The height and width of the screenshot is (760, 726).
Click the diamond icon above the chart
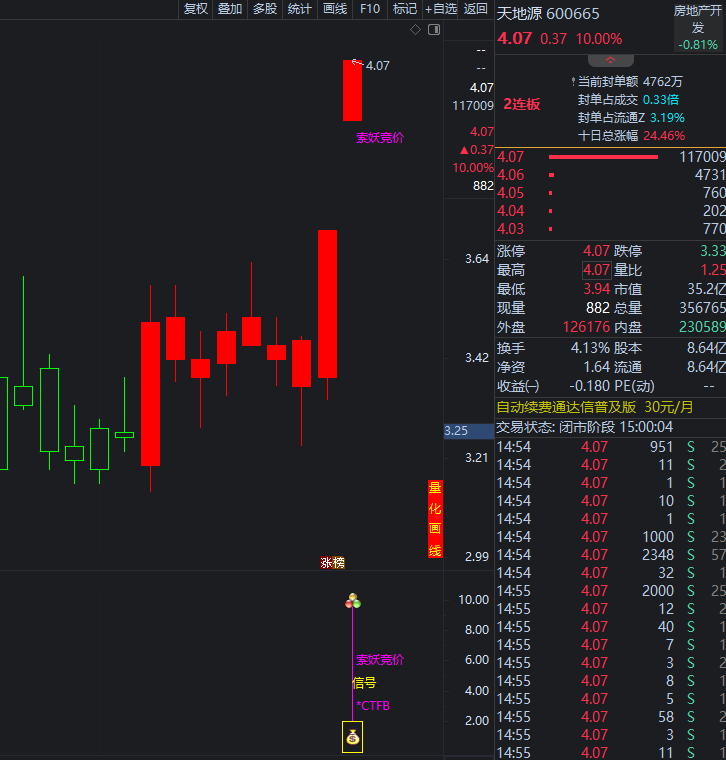pos(415,30)
